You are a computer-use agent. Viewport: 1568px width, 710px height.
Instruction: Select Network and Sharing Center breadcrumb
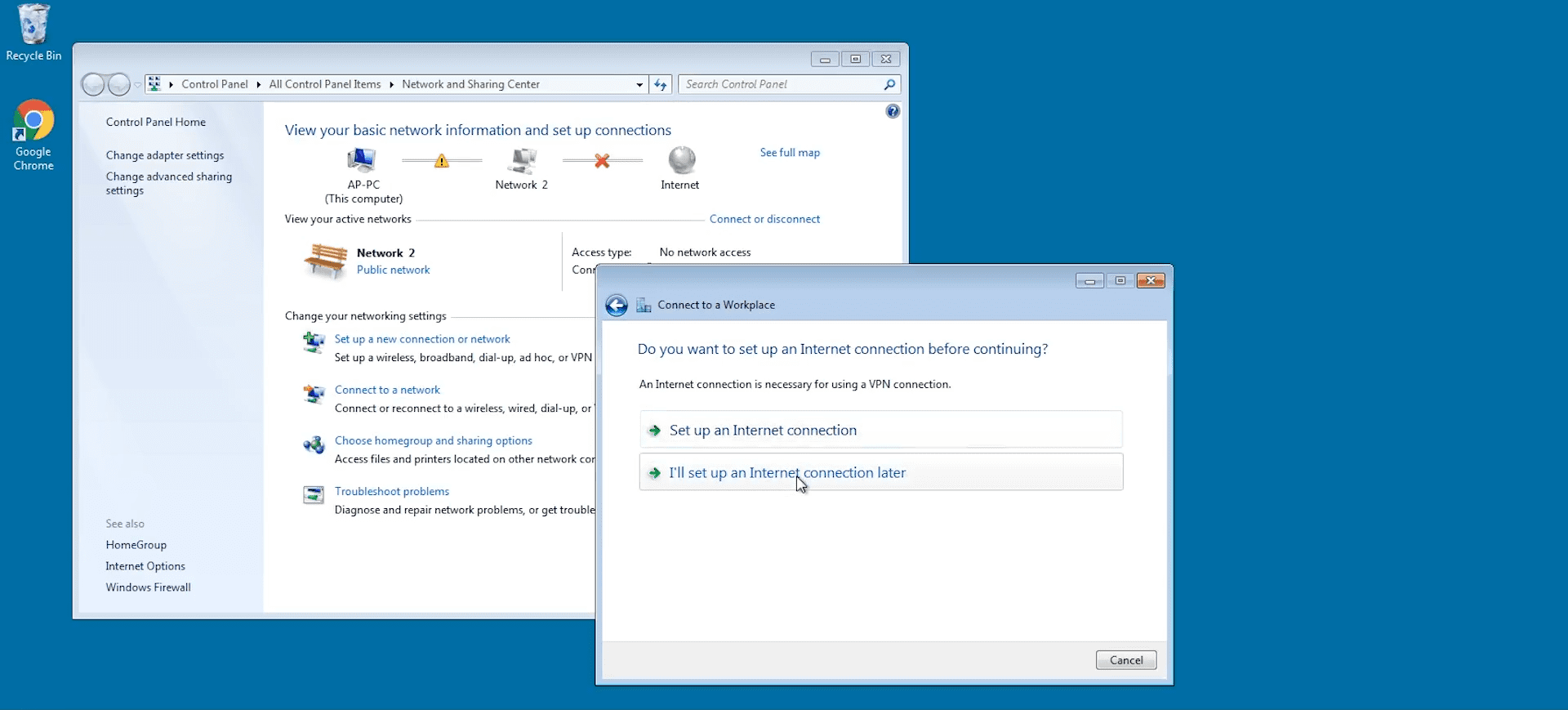(470, 84)
